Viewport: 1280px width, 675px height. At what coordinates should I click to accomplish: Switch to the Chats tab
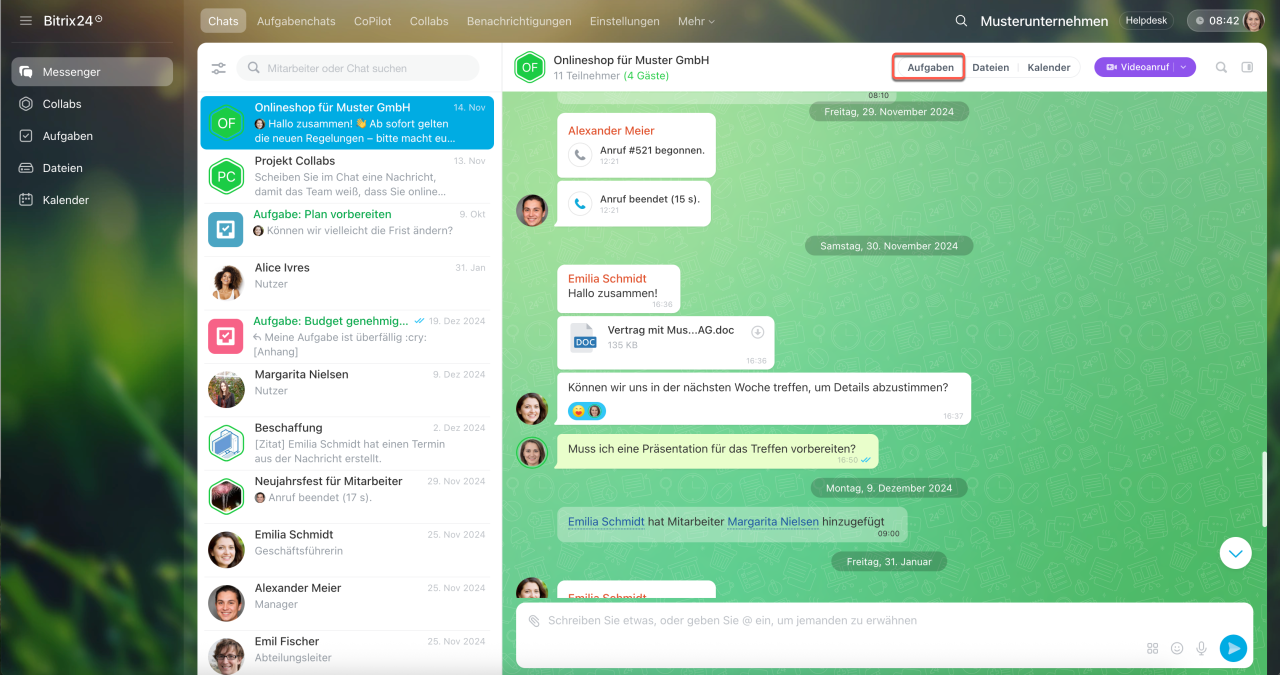click(223, 21)
